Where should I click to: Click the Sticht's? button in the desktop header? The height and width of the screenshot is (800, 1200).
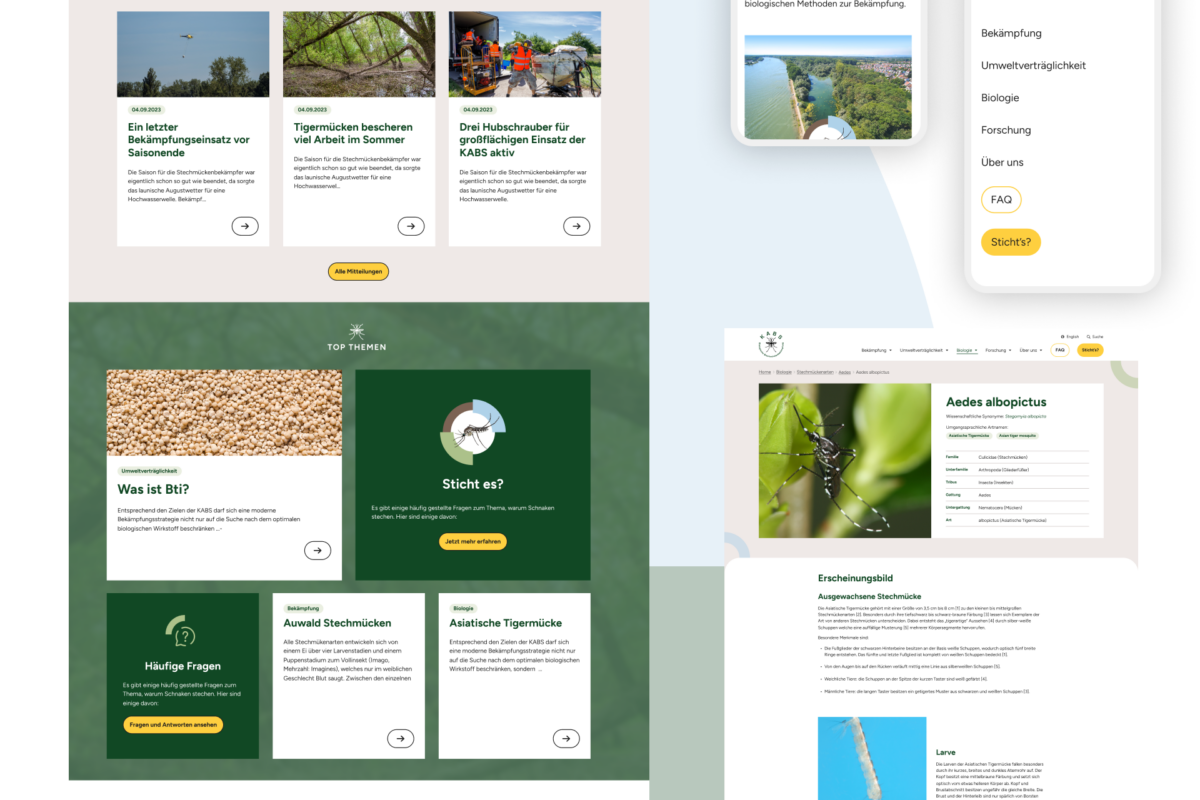click(1090, 350)
